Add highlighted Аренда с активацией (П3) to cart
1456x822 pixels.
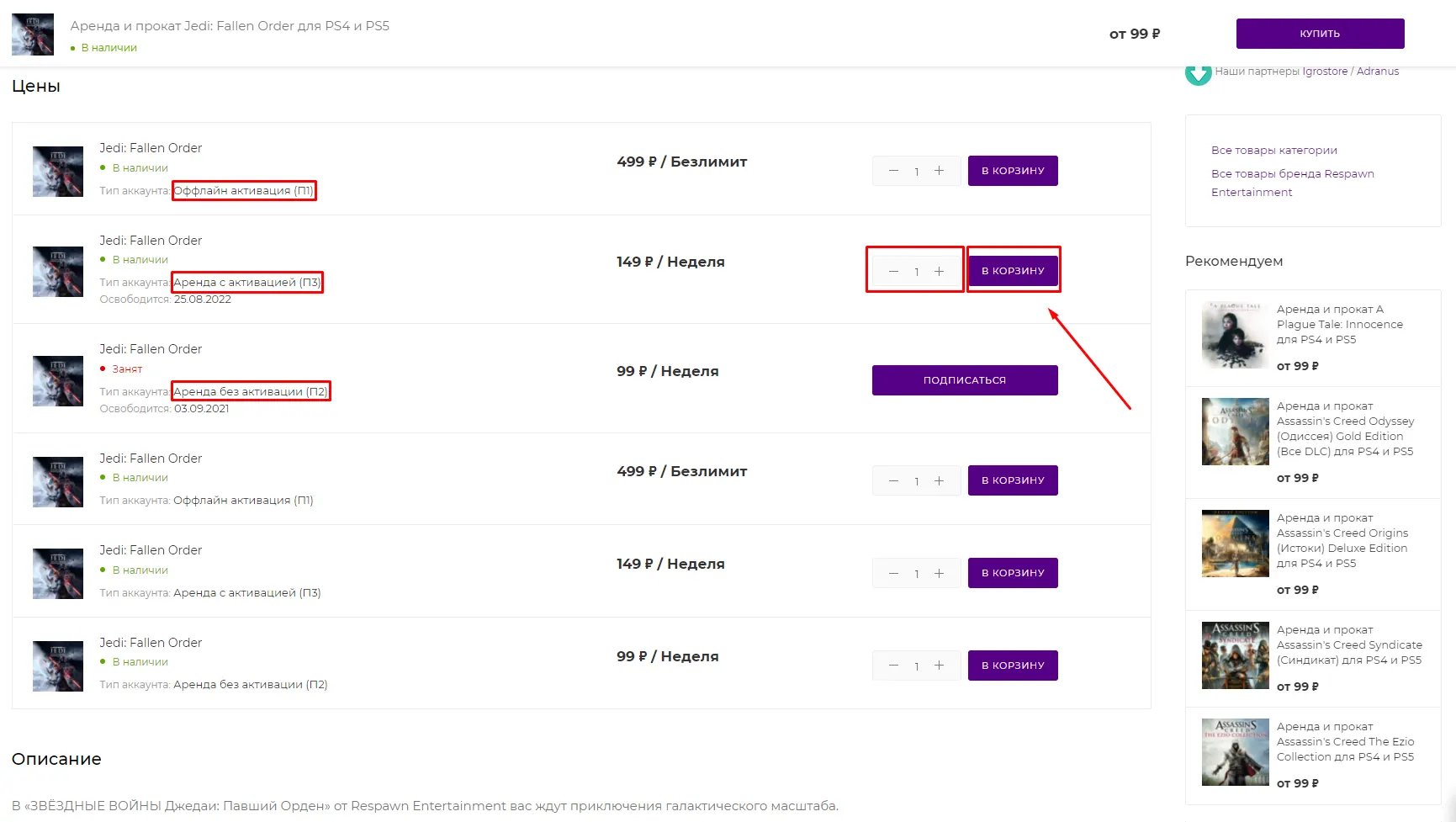coord(1013,271)
